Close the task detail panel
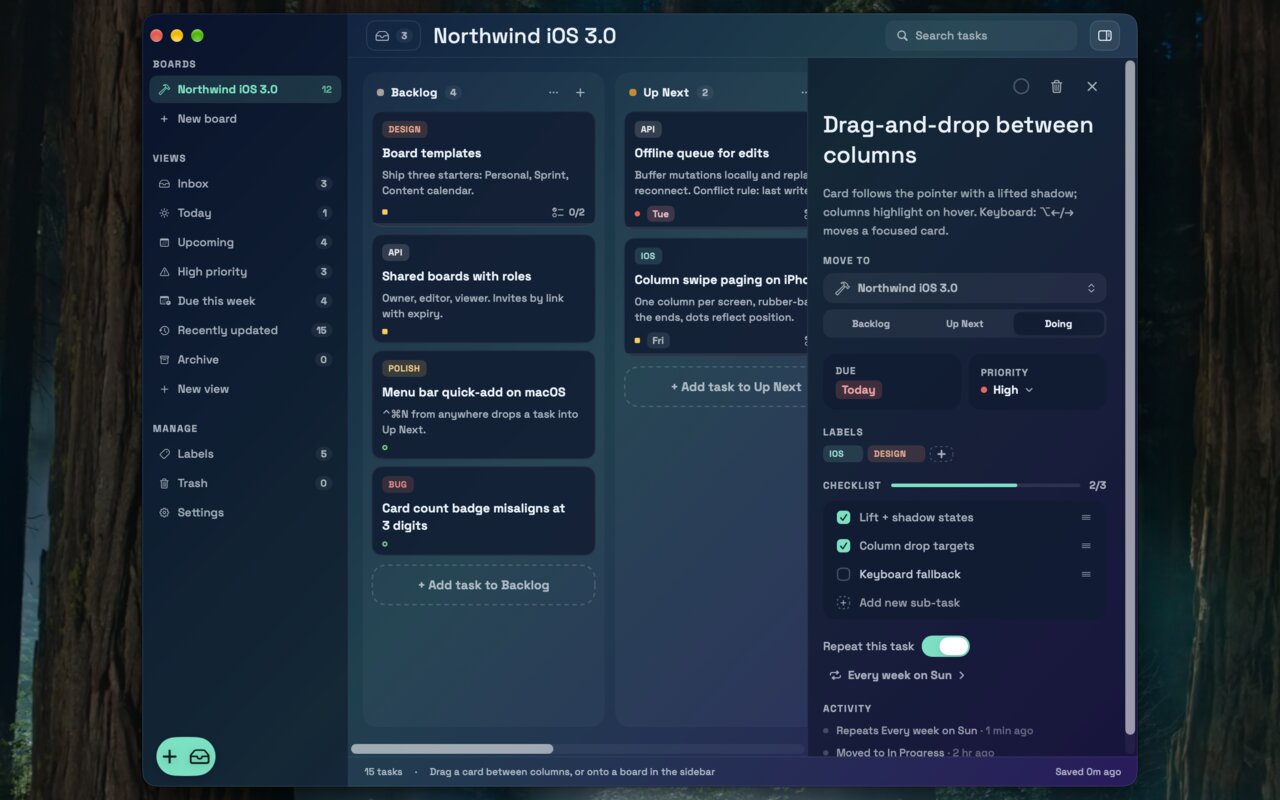The height and width of the screenshot is (800, 1280). pyautogui.click(x=1092, y=87)
